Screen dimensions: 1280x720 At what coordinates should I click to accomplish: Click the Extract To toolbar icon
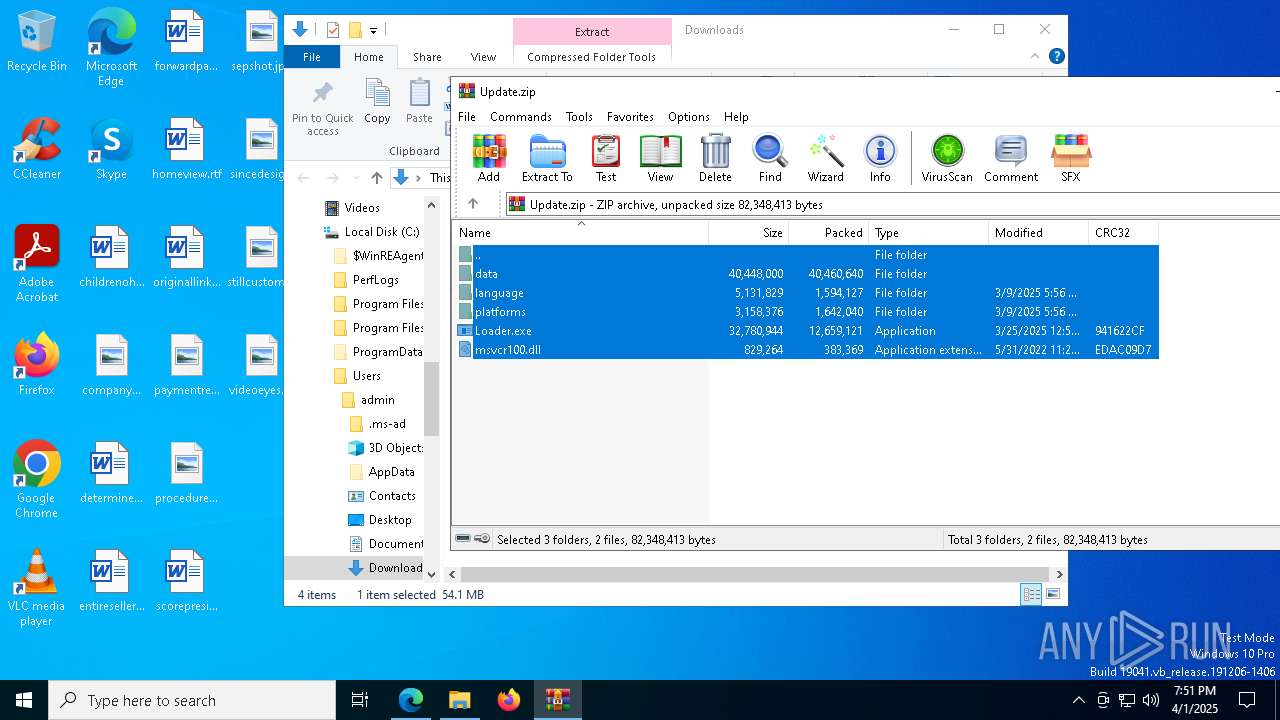tap(547, 159)
